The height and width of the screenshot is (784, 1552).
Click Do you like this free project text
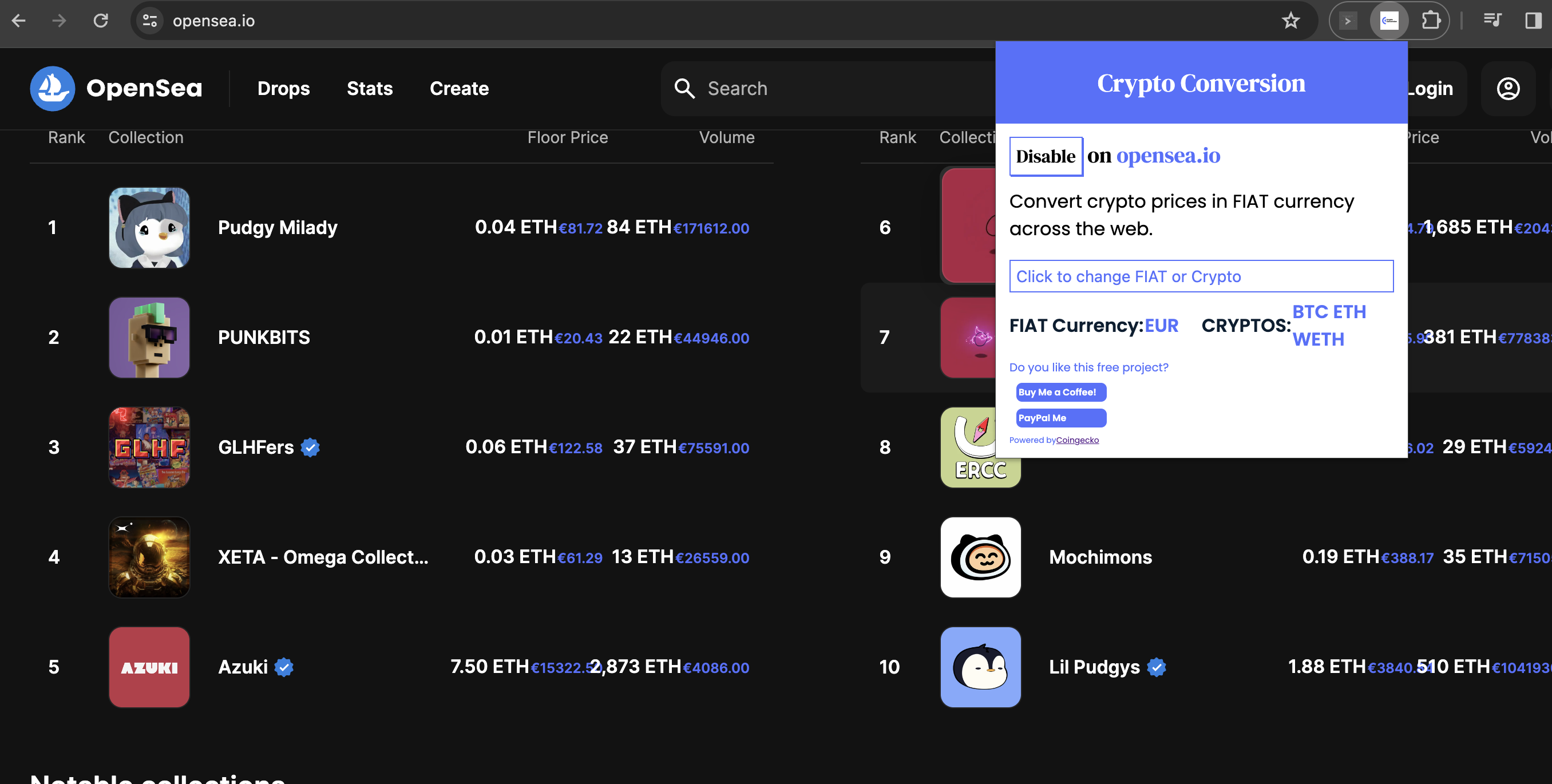pos(1088,367)
